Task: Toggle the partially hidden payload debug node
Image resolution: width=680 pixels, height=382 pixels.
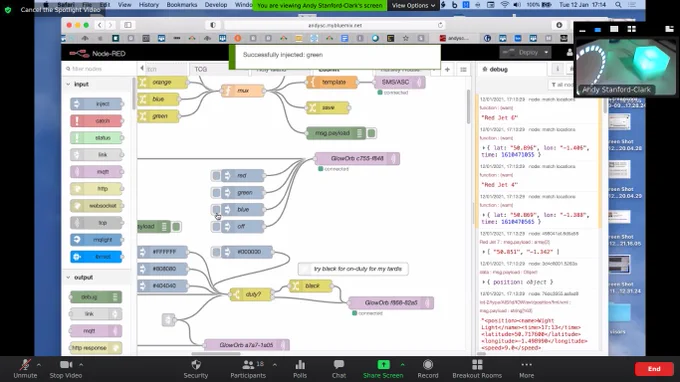Action: coord(176,226)
